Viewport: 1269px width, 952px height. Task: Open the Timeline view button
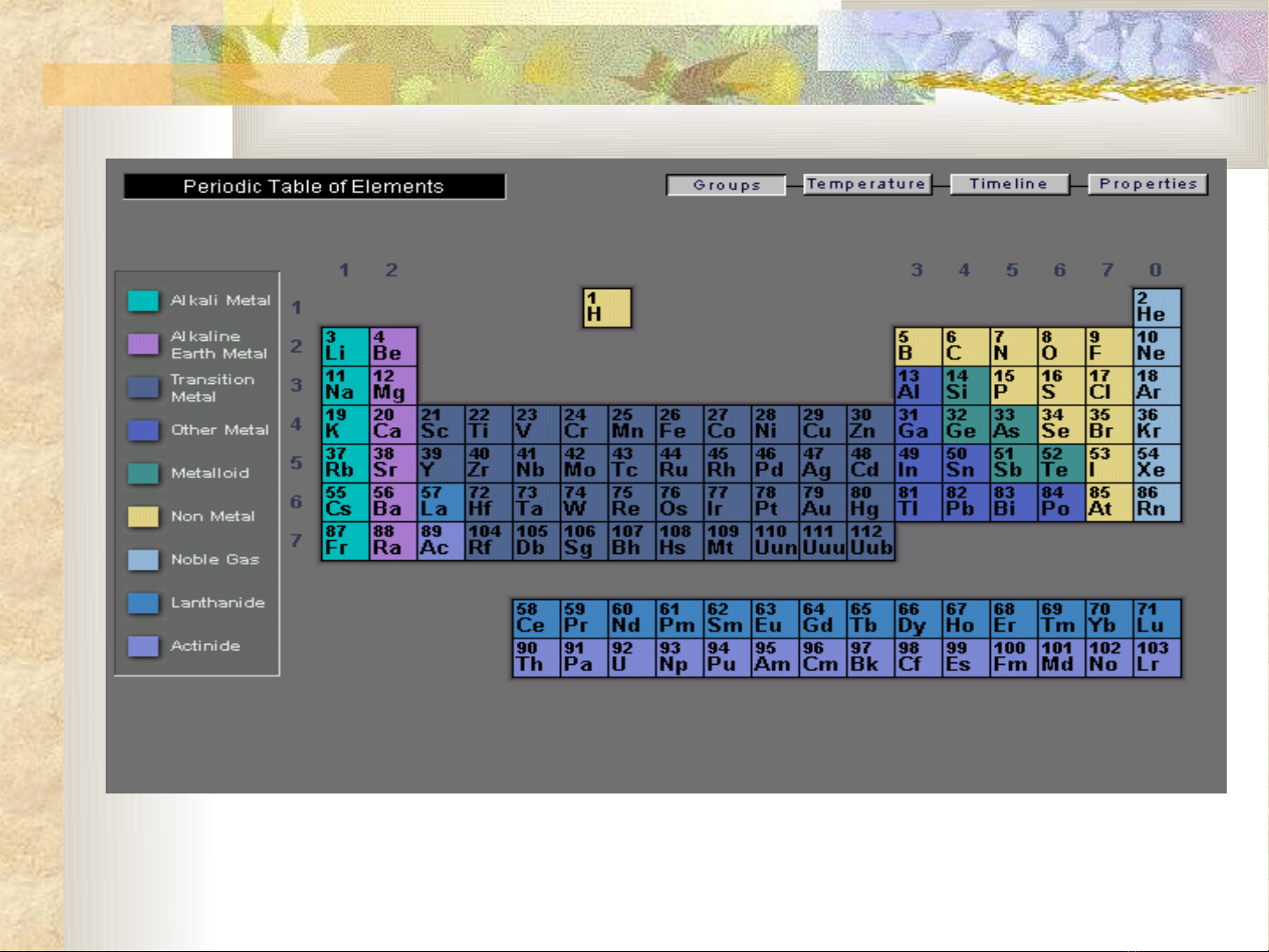tap(1009, 184)
